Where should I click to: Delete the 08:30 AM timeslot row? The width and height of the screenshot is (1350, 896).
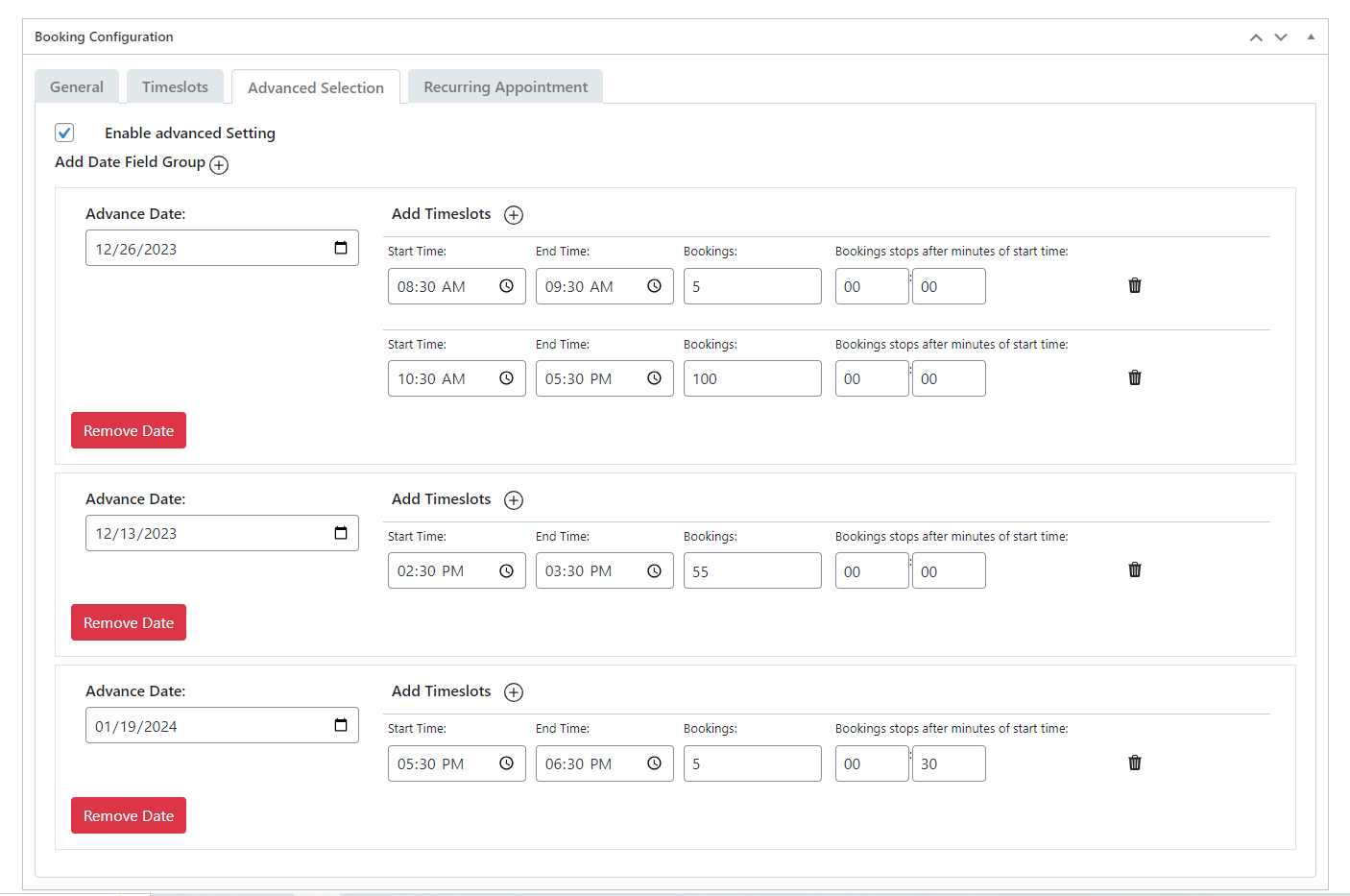point(1134,285)
